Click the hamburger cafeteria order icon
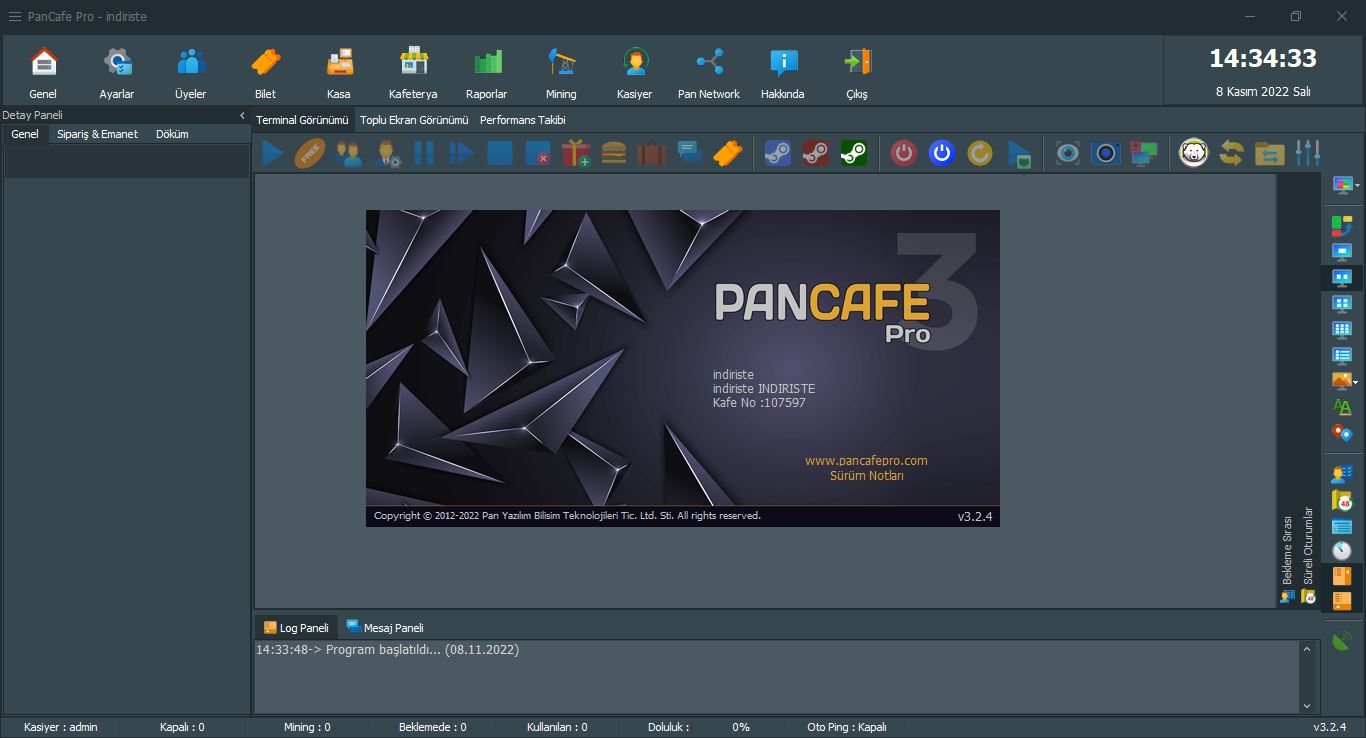Viewport: 1366px width, 738px height. click(x=614, y=153)
